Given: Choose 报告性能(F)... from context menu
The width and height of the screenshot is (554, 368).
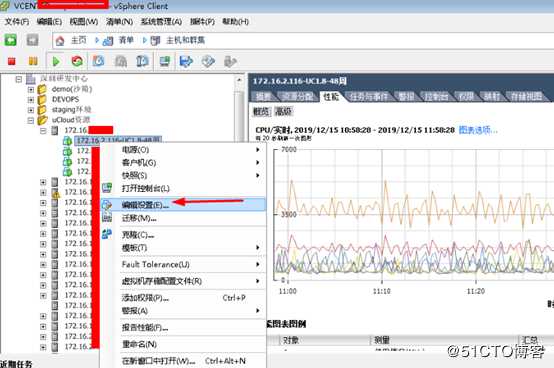Looking at the screenshot, I should coord(183,327).
